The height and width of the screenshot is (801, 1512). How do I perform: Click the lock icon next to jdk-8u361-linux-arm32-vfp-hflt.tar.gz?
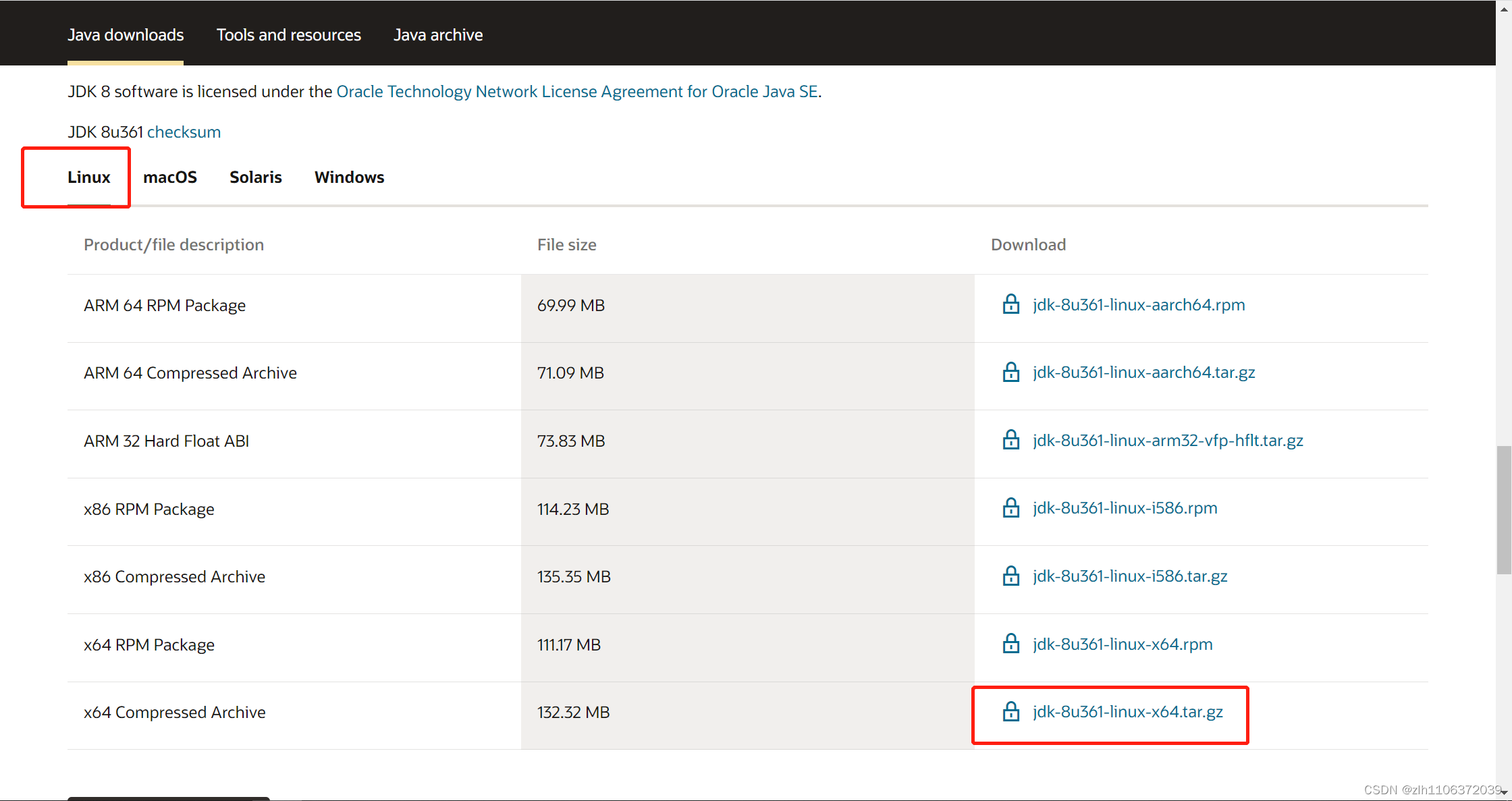pyautogui.click(x=1011, y=440)
